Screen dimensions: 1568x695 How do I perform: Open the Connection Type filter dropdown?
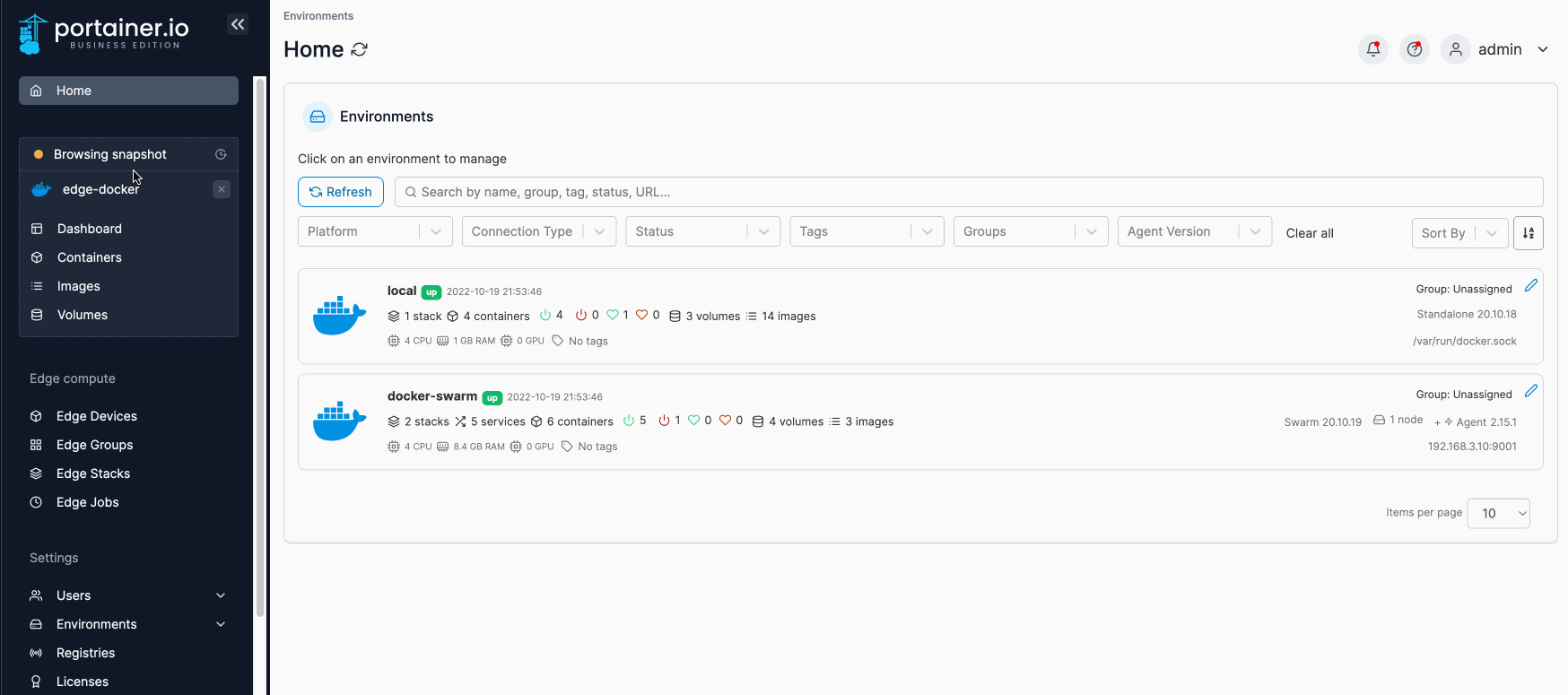tap(538, 231)
